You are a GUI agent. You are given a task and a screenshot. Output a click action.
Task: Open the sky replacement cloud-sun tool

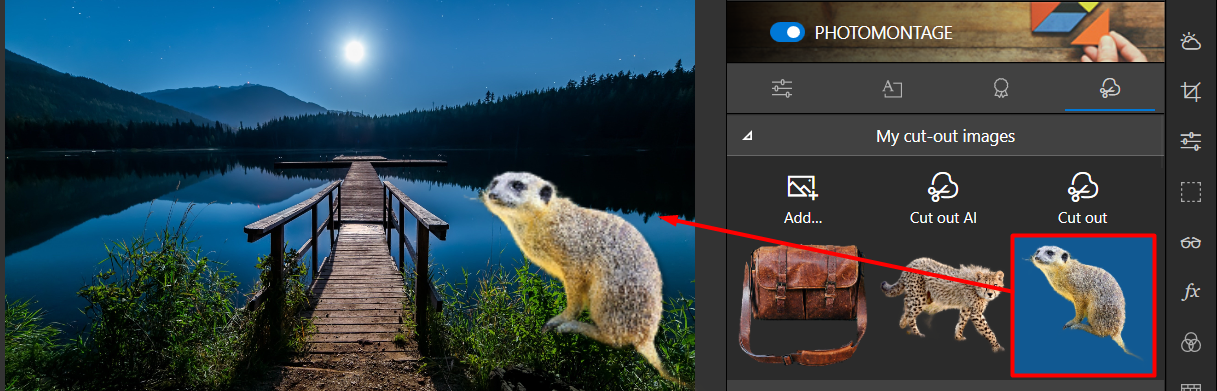click(1190, 42)
